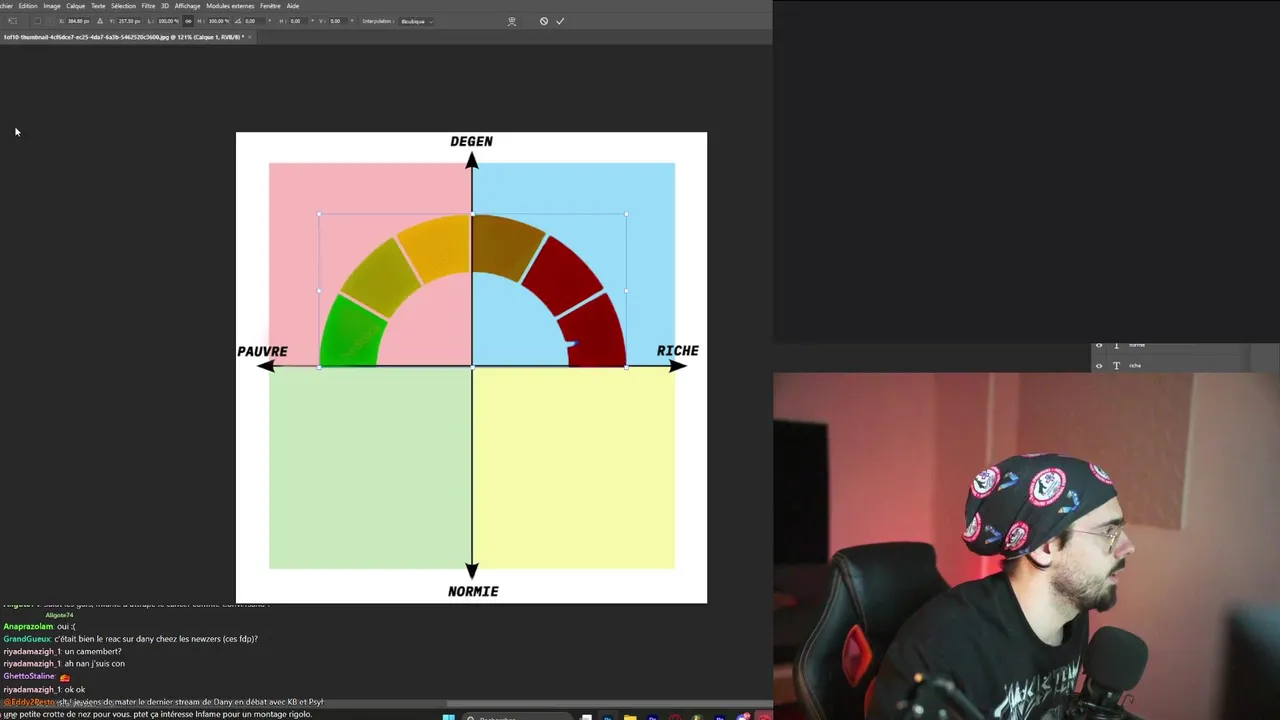This screenshot has height=720, width=1280.
Task: Commit the transform with the checkmark icon
Action: pos(560,21)
